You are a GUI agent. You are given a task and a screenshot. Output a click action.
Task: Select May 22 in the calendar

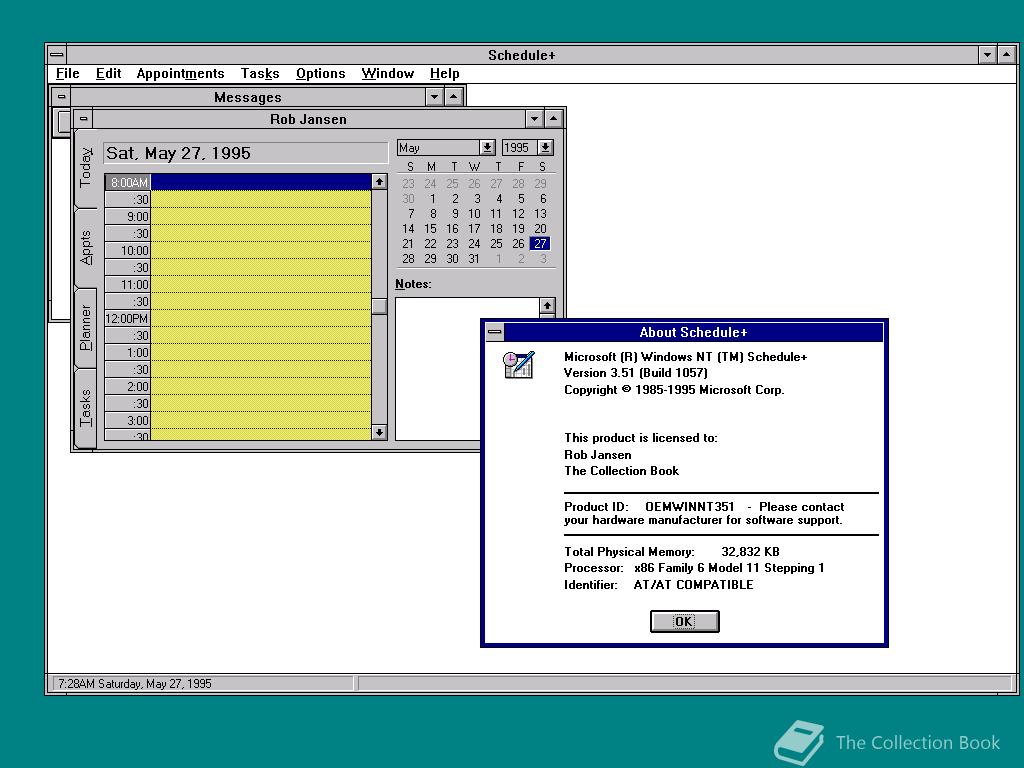pyautogui.click(x=430, y=244)
